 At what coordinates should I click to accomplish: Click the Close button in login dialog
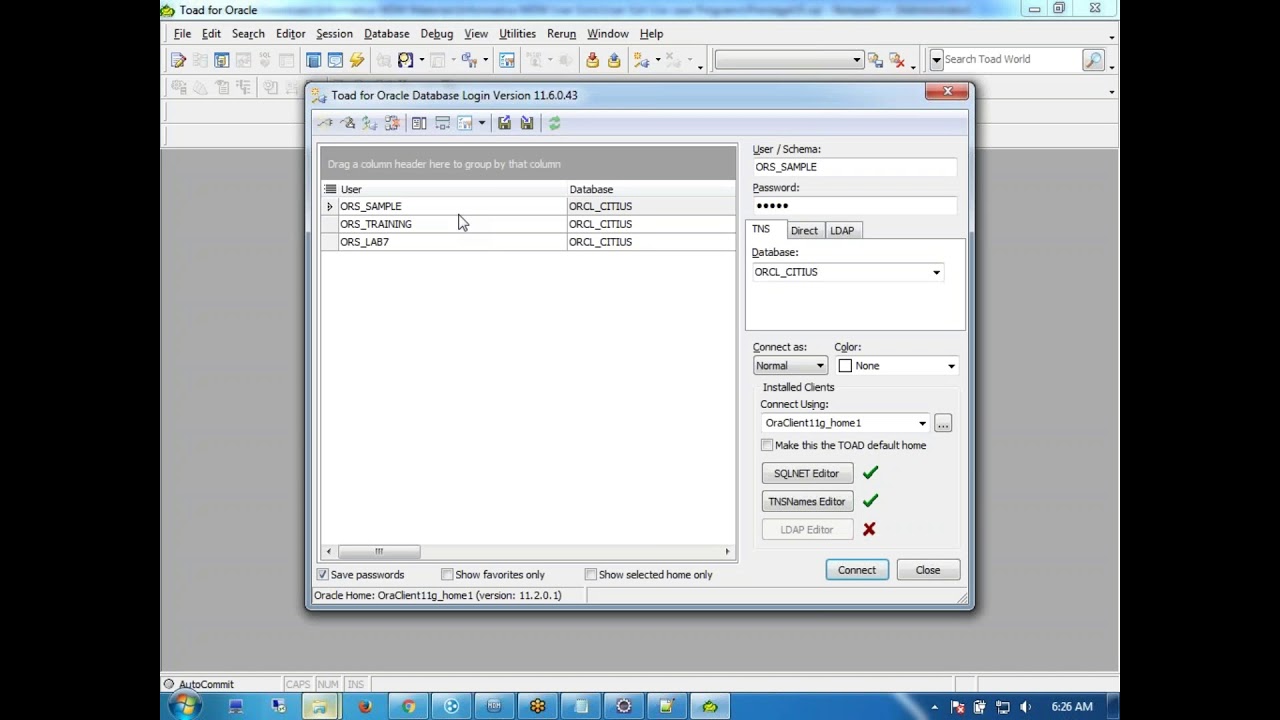[x=928, y=570]
